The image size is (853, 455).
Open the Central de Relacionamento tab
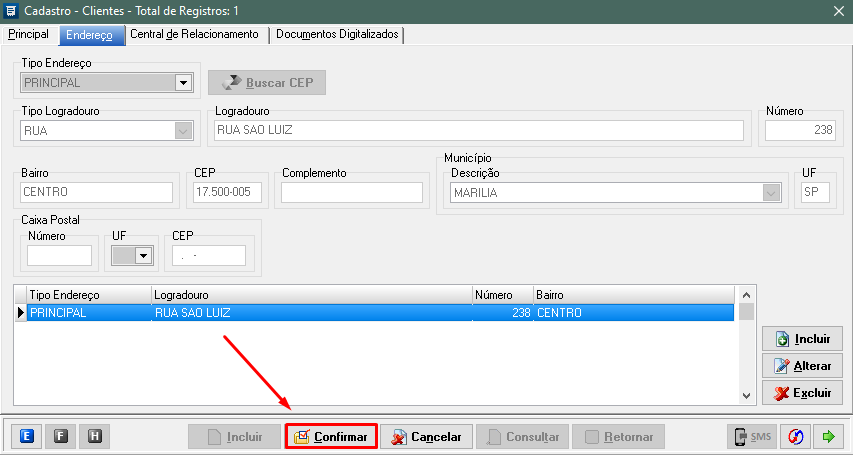pyautogui.click(x=194, y=34)
